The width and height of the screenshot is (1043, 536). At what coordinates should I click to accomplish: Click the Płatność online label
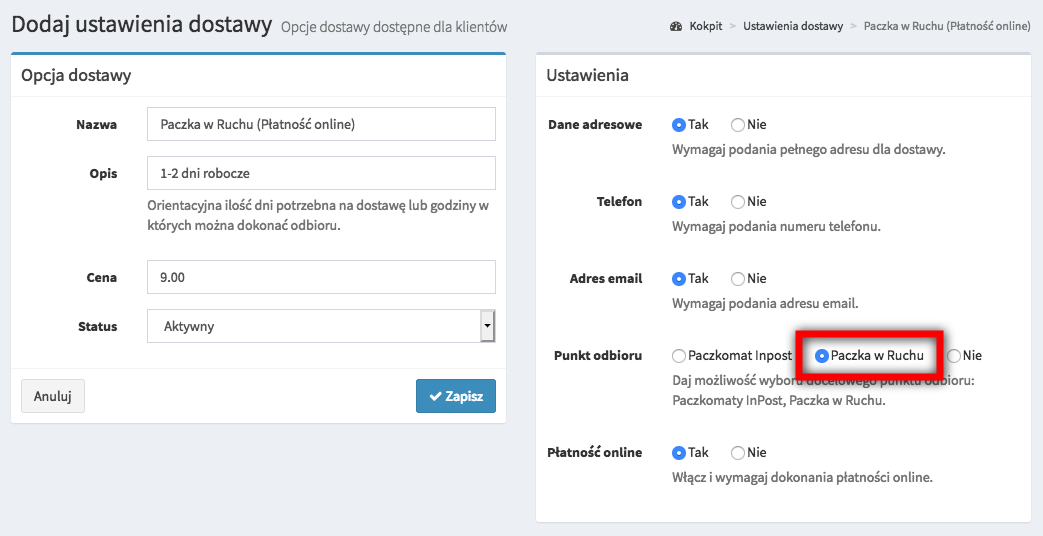595,453
